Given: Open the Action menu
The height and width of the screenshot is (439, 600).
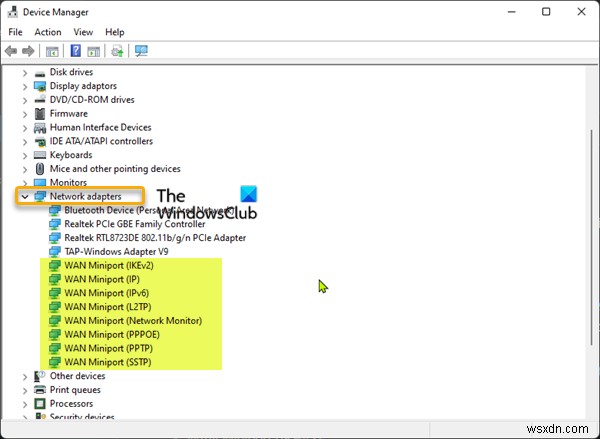Looking at the screenshot, I should pyautogui.click(x=47, y=32).
